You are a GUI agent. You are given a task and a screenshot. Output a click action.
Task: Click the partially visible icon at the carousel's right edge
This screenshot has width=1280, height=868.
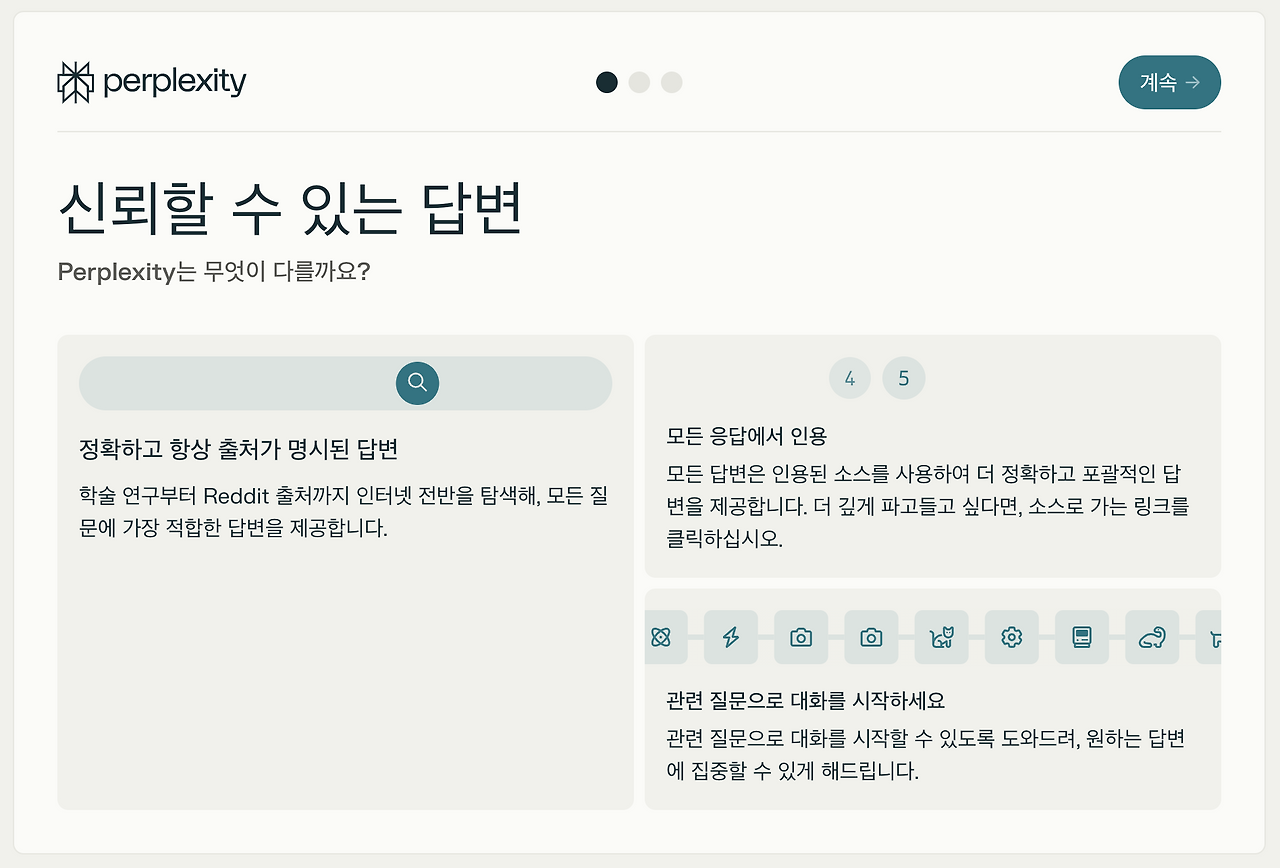(1213, 637)
